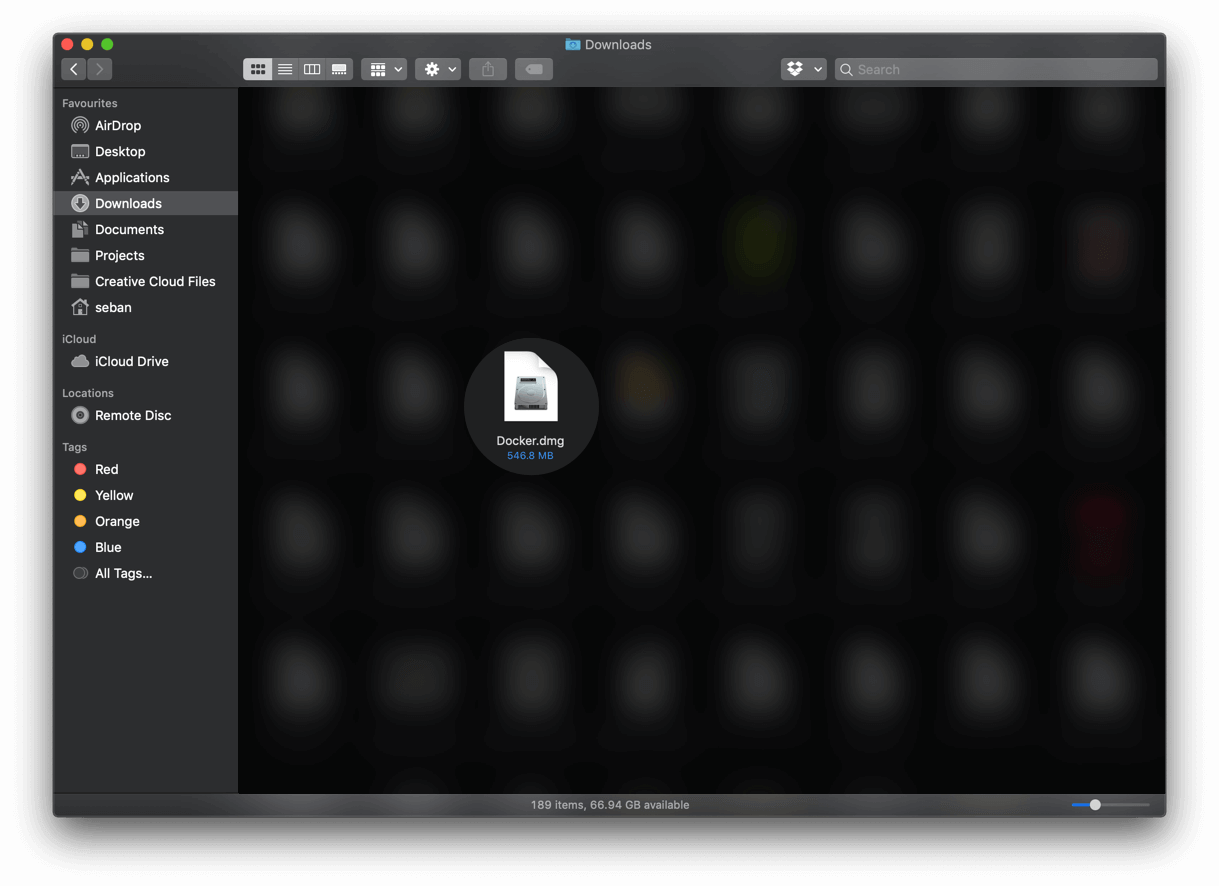The height and width of the screenshot is (886, 1219).
Task: Select Remote Disc under Locations
Action: pyautogui.click(x=145, y=415)
